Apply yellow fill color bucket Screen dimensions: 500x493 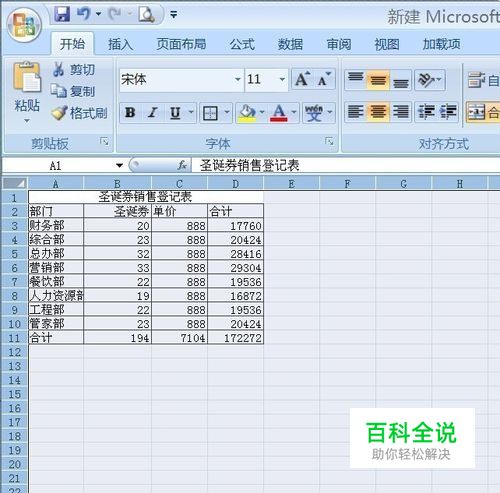247,113
